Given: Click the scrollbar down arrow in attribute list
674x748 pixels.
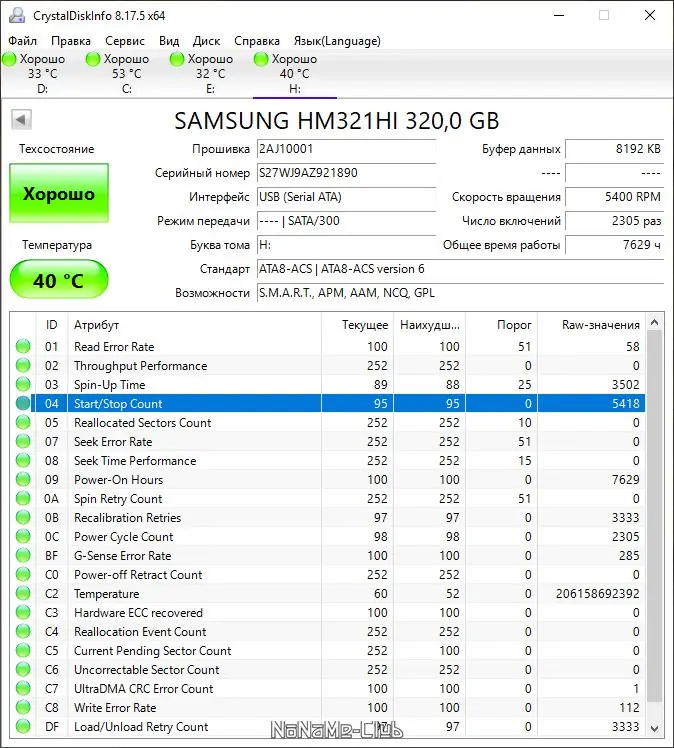Looking at the screenshot, I should 654,728.
